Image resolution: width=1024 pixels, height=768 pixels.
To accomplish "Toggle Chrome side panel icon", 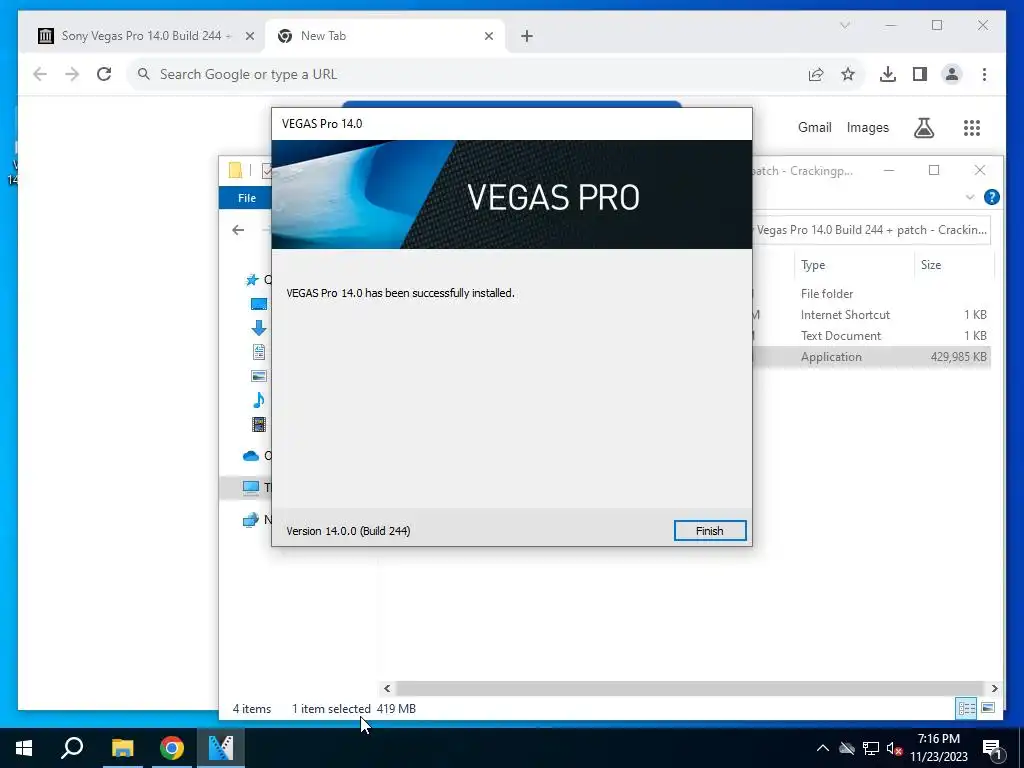I will click(x=920, y=74).
